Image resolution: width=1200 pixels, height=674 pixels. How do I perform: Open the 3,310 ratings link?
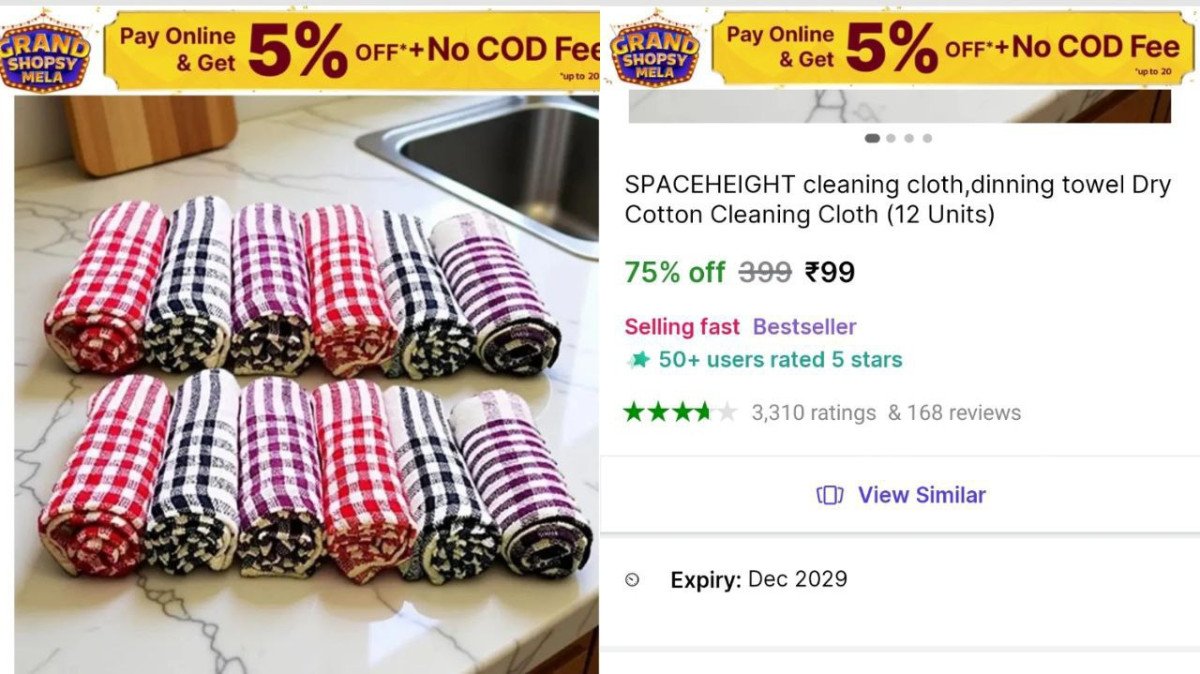pos(813,413)
